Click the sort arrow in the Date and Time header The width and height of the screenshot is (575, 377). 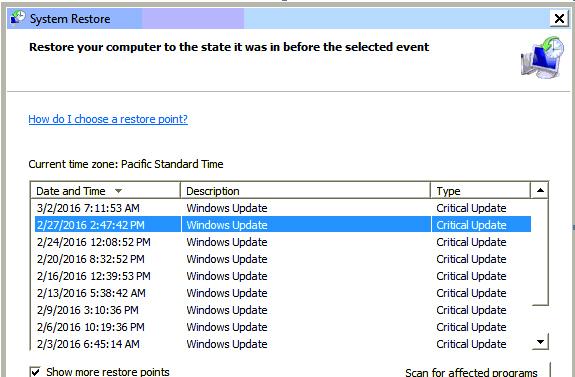(x=118, y=191)
